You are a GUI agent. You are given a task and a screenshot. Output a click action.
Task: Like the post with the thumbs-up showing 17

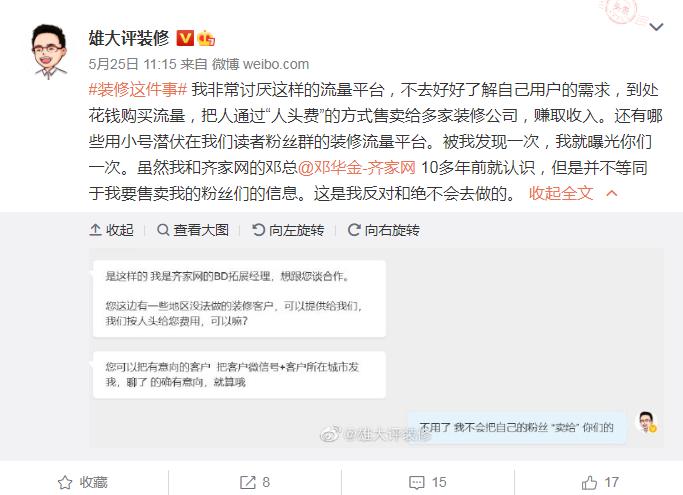pyautogui.click(x=600, y=482)
